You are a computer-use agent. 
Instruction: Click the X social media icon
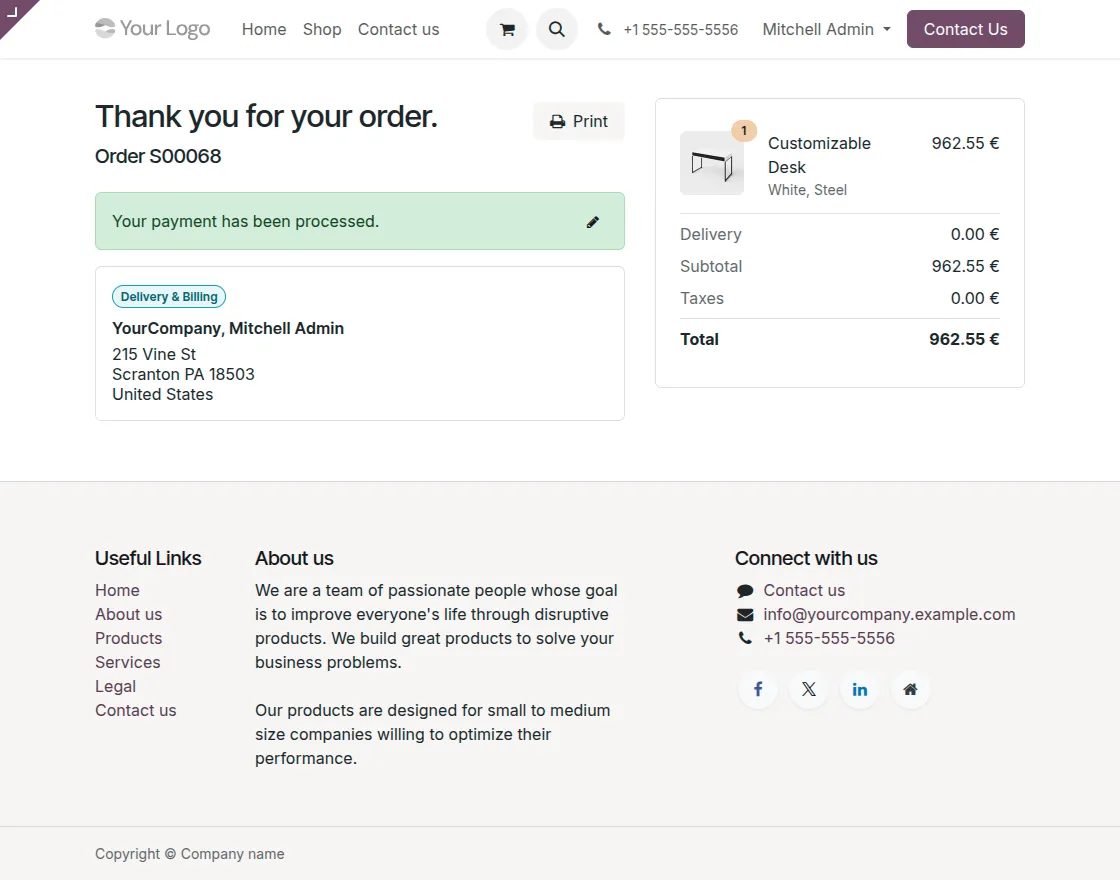(808, 689)
